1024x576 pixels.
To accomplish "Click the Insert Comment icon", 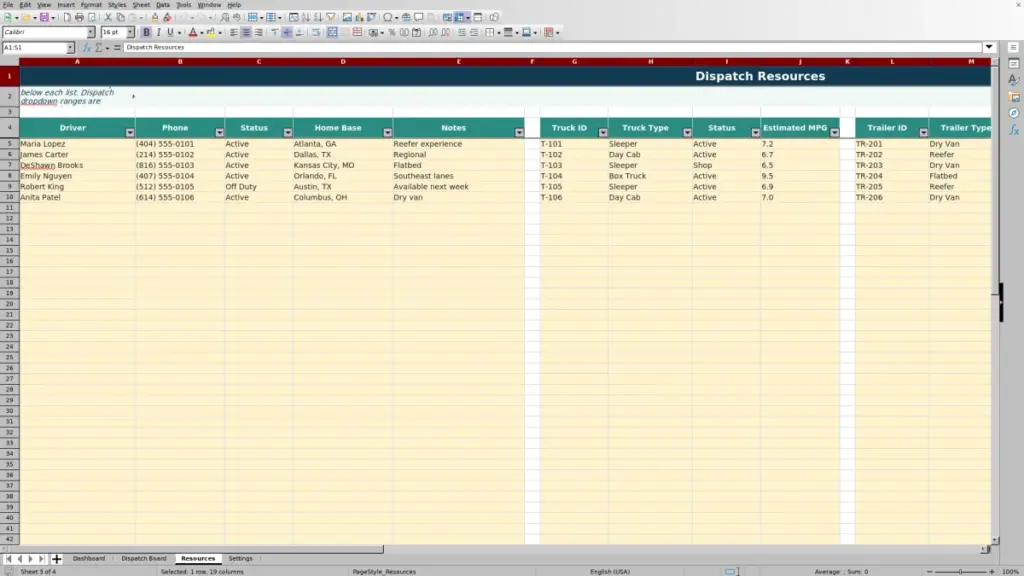I will tap(419, 17).
